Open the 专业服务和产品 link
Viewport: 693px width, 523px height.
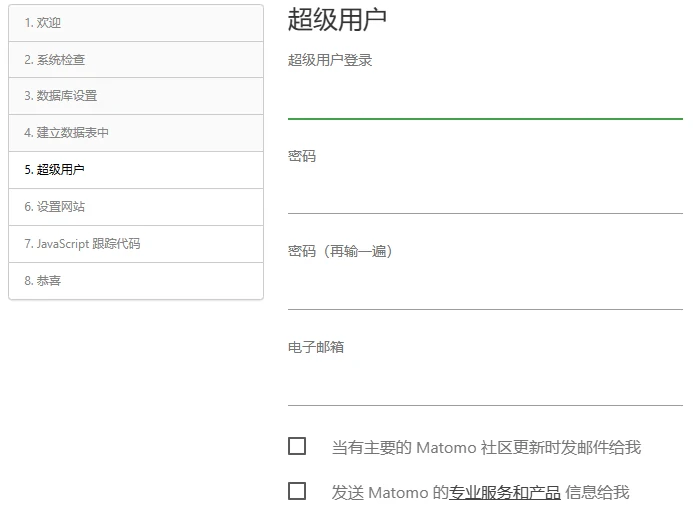pyautogui.click(x=504, y=492)
